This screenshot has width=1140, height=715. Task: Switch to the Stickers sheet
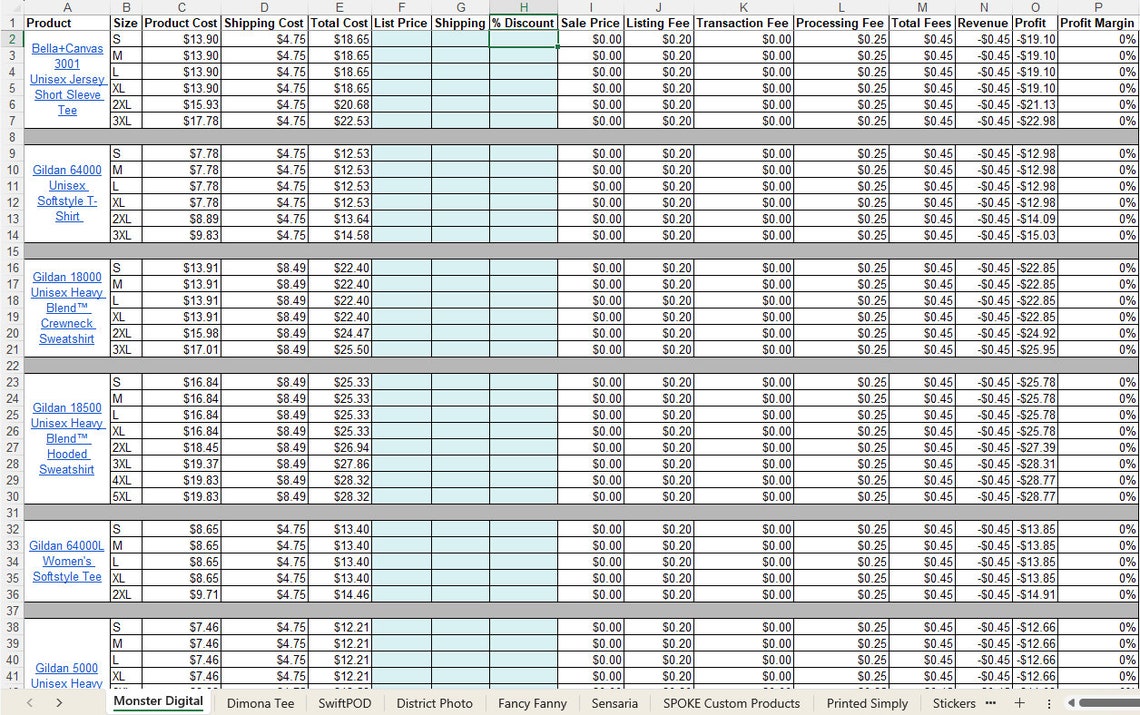point(952,703)
